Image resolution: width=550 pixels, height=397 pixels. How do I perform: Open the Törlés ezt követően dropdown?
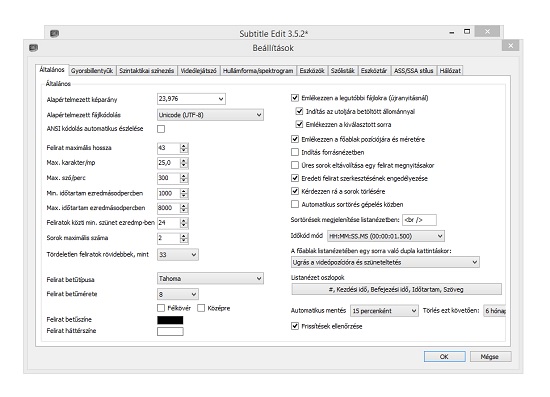pos(494,311)
